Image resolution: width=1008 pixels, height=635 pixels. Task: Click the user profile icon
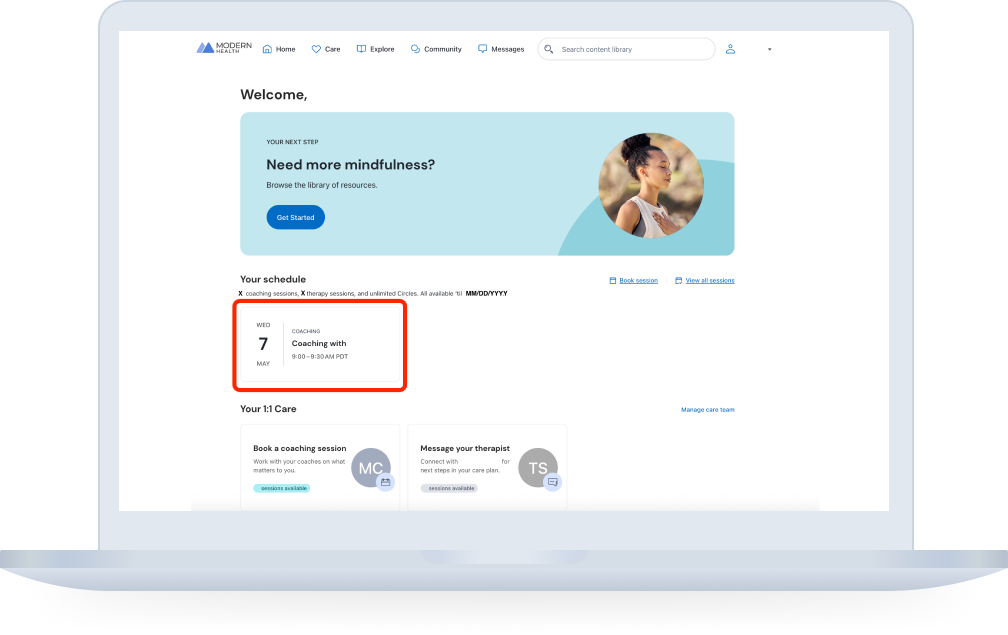point(730,49)
